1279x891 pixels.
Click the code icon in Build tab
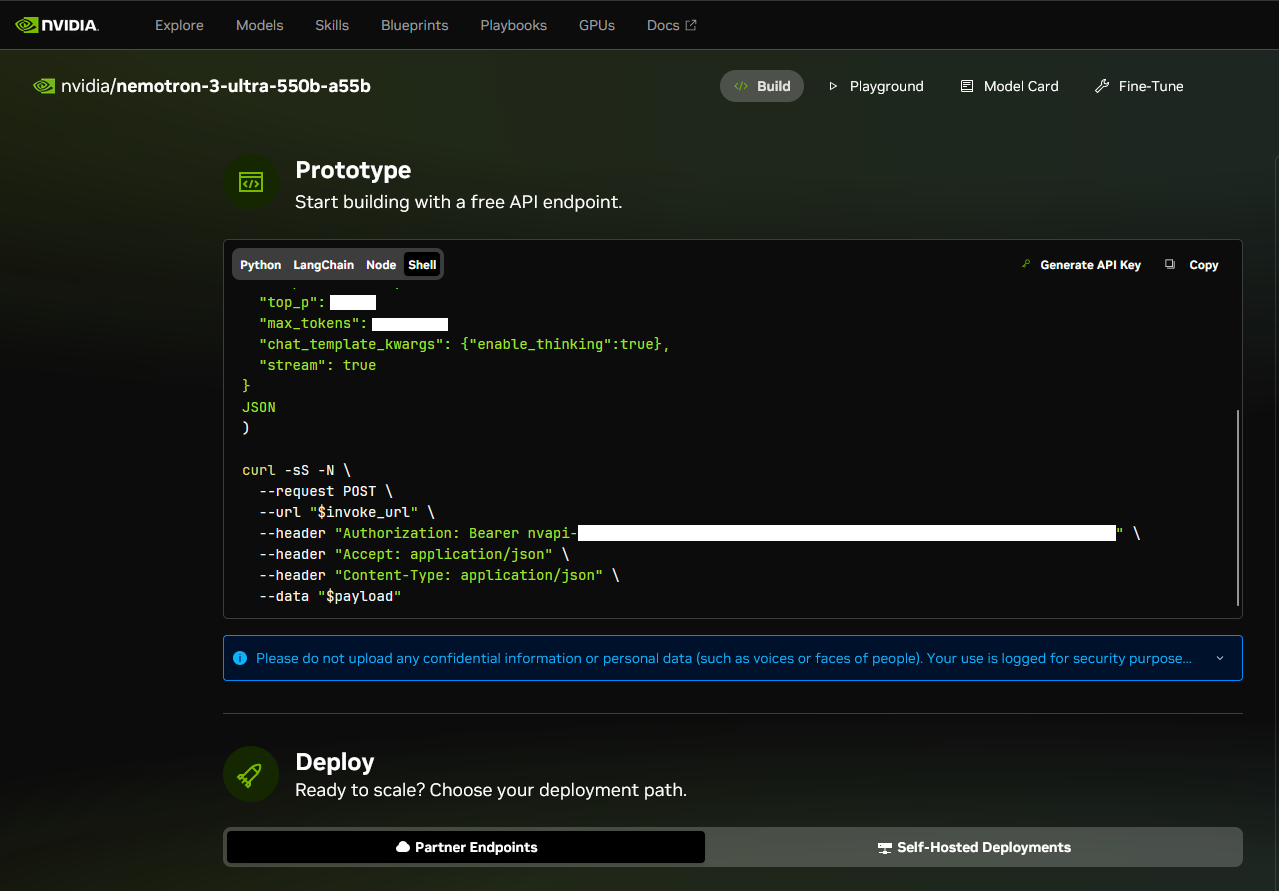[741, 86]
